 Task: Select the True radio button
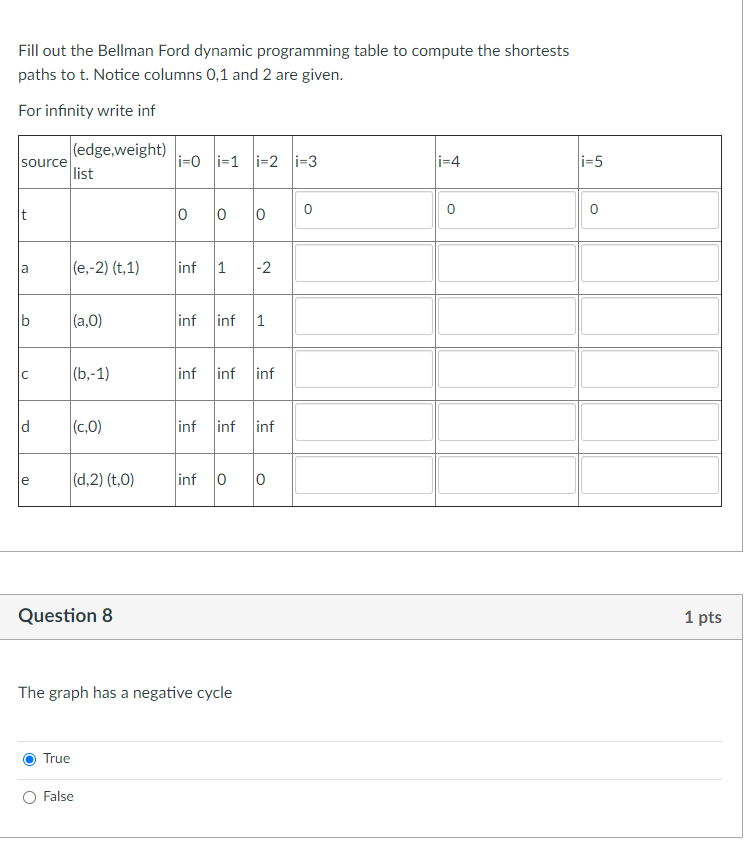click(x=30, y=759)
